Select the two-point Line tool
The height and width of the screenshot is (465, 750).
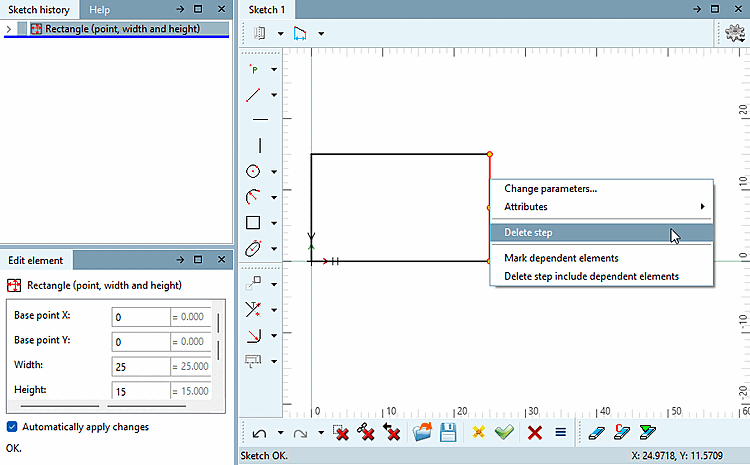click(254, 95)
